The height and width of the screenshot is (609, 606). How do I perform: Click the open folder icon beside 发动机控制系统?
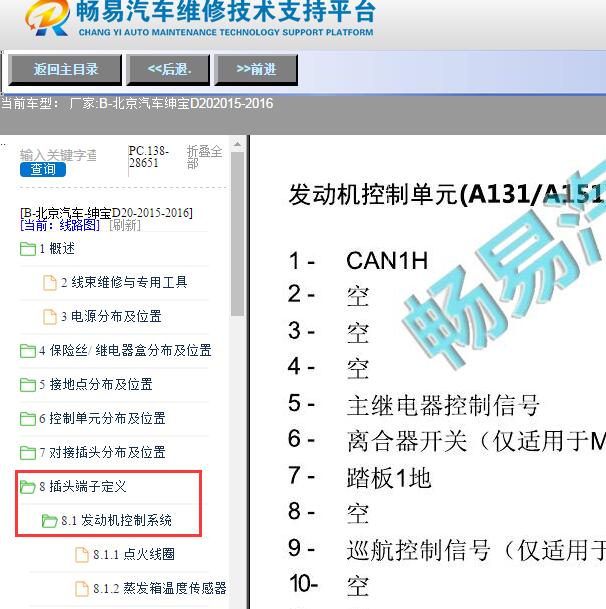click(49, 520)
